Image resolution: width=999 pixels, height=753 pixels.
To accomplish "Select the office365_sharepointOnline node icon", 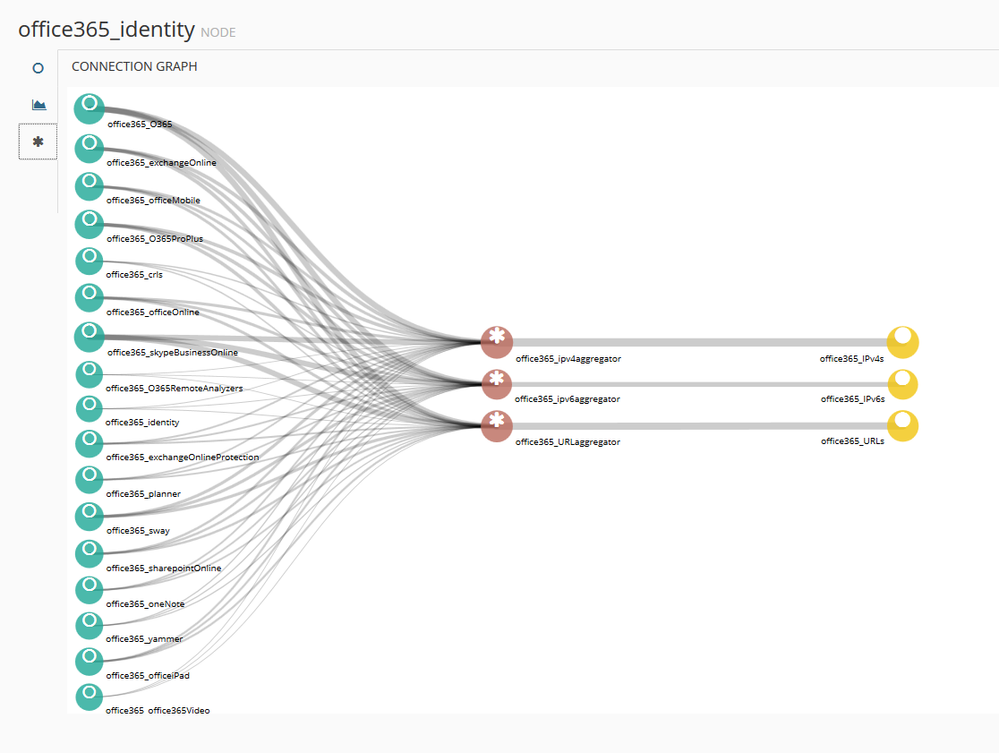I will tap(89, 553).
